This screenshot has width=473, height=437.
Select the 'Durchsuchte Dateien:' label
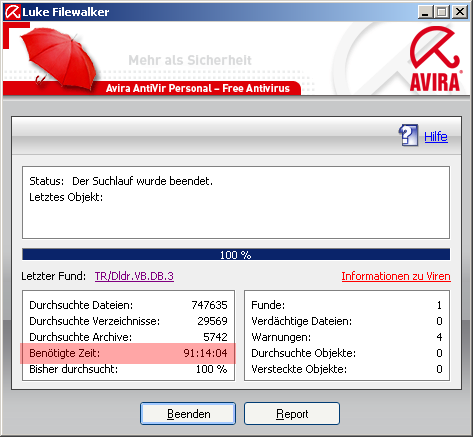[x=81, y=305]
